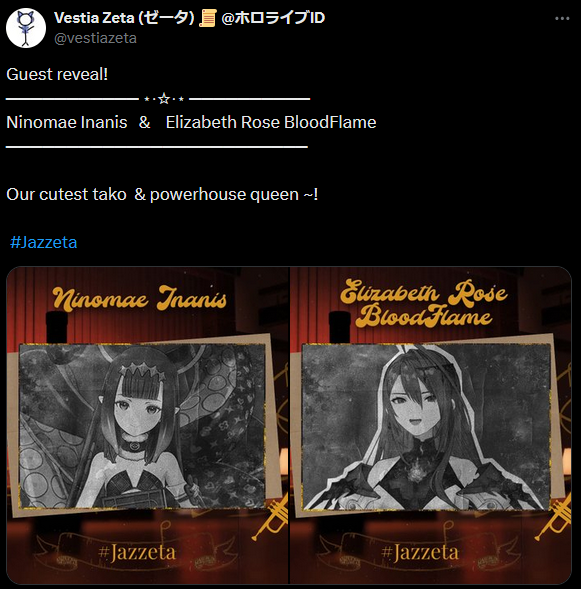Click the Ninomae Inanis portrait face
This screenshot has height=589, width=581.
click(x=137, y=406)
